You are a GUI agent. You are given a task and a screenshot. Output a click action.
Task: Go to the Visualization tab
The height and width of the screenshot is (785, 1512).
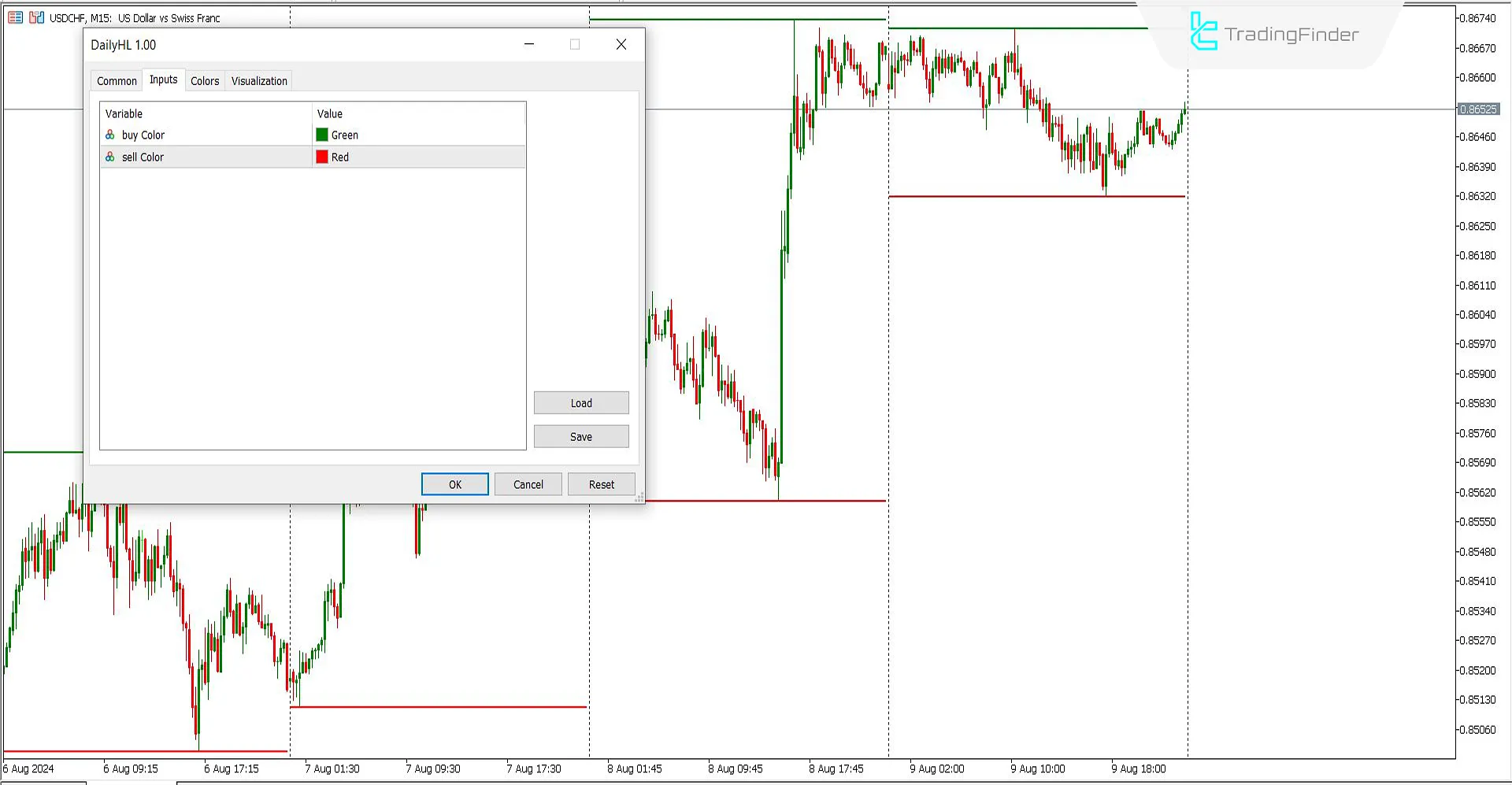259,81
